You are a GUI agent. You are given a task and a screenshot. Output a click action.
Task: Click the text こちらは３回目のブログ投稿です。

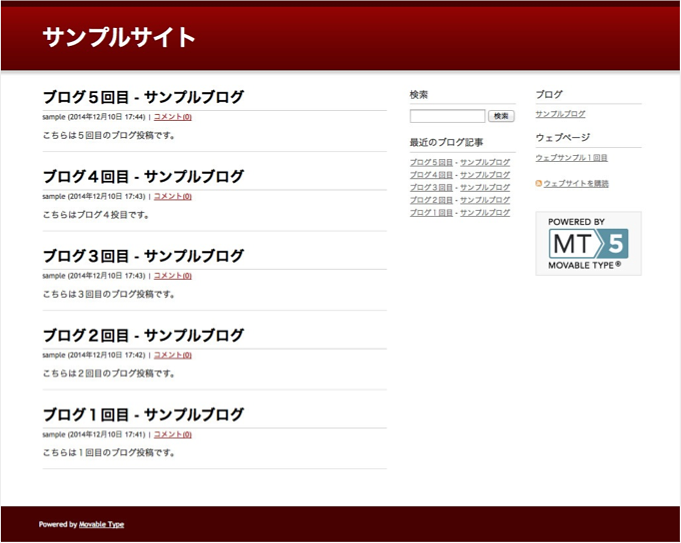109,295
